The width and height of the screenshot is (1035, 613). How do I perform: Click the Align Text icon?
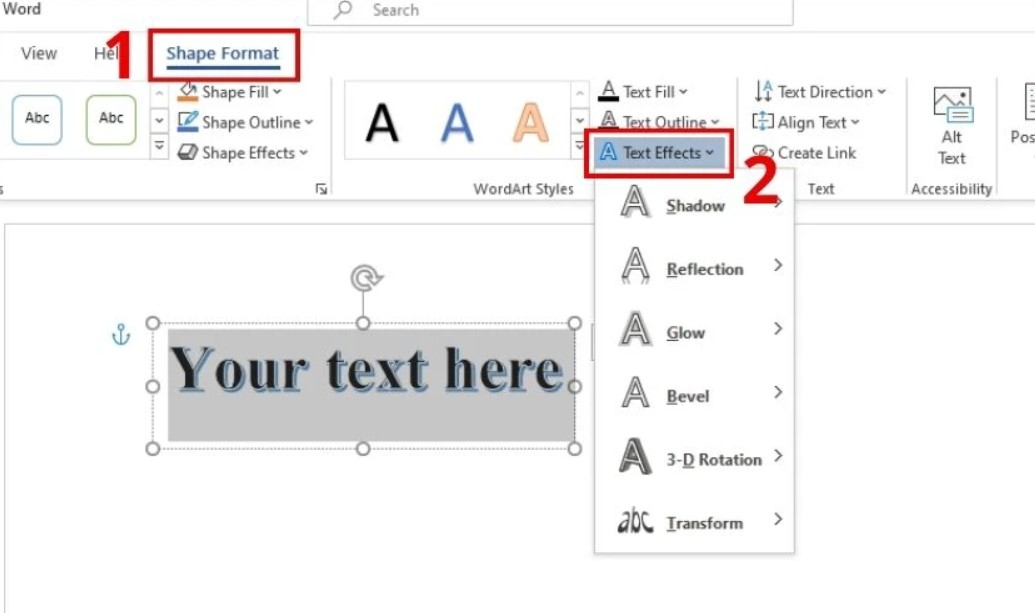763,122
